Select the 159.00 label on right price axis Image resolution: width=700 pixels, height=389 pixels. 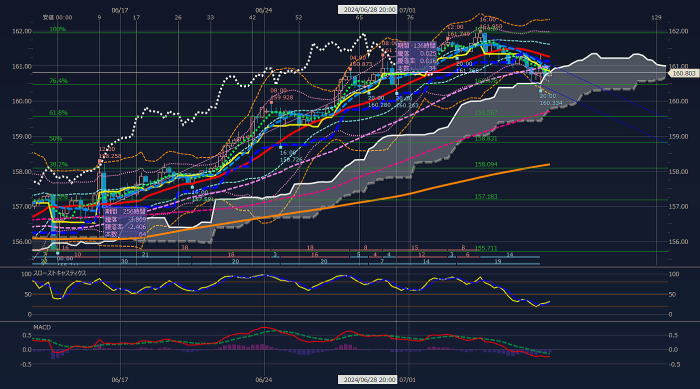[678, 137]
